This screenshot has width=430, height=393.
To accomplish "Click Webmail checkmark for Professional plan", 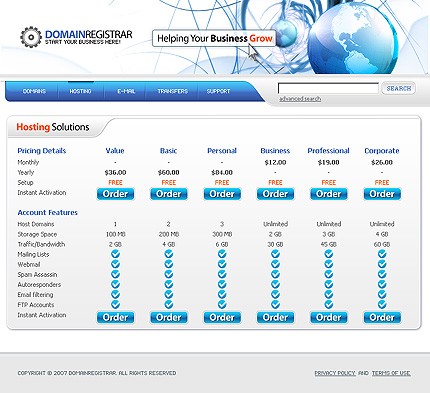I will (x=329, y=264).
